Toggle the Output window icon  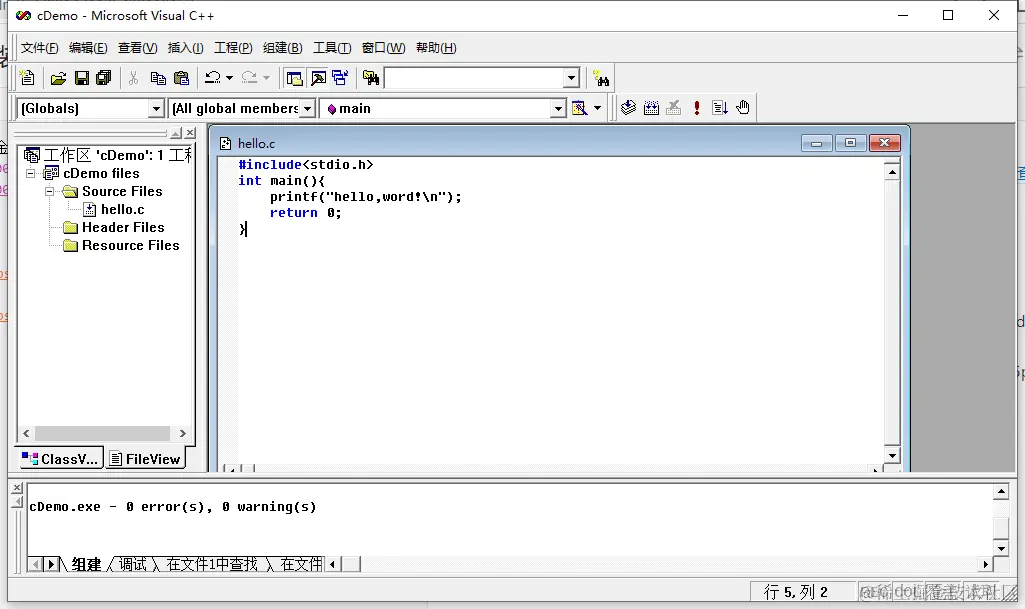coord(318,78)
